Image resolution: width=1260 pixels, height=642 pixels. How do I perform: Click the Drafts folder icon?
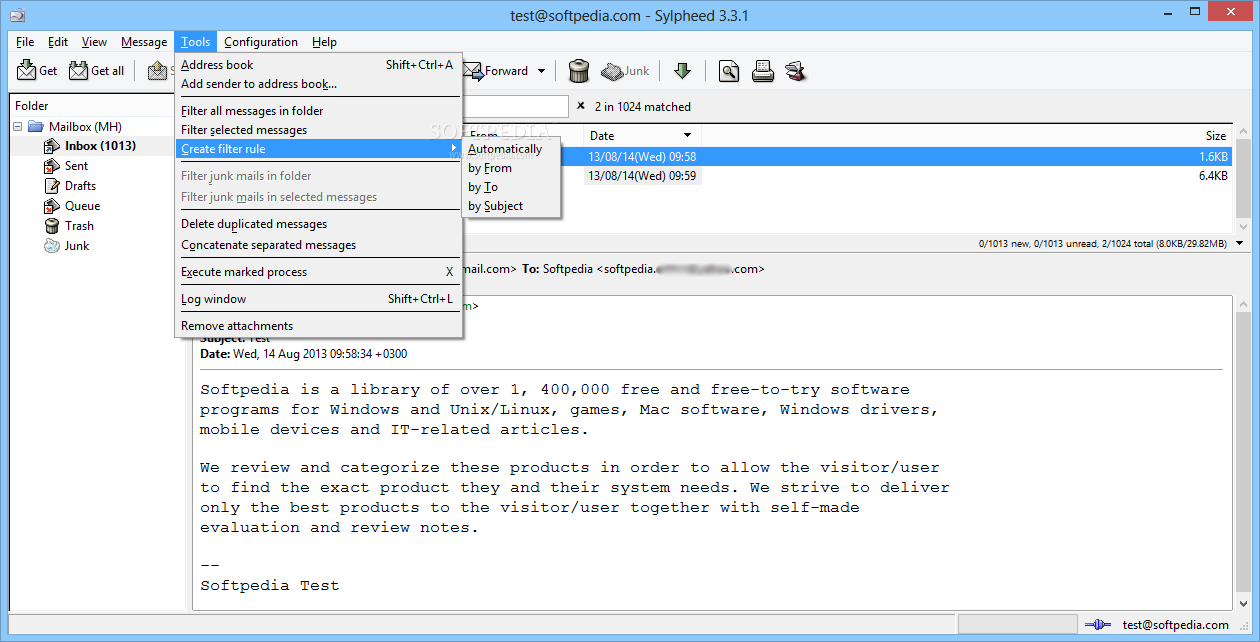point(52,186)
